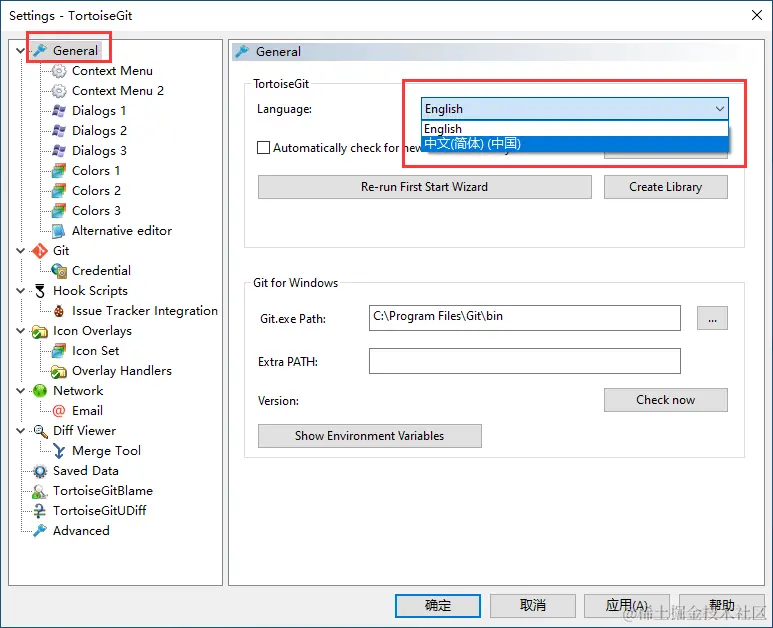Open the Credential settings page

tap(101, 271)
